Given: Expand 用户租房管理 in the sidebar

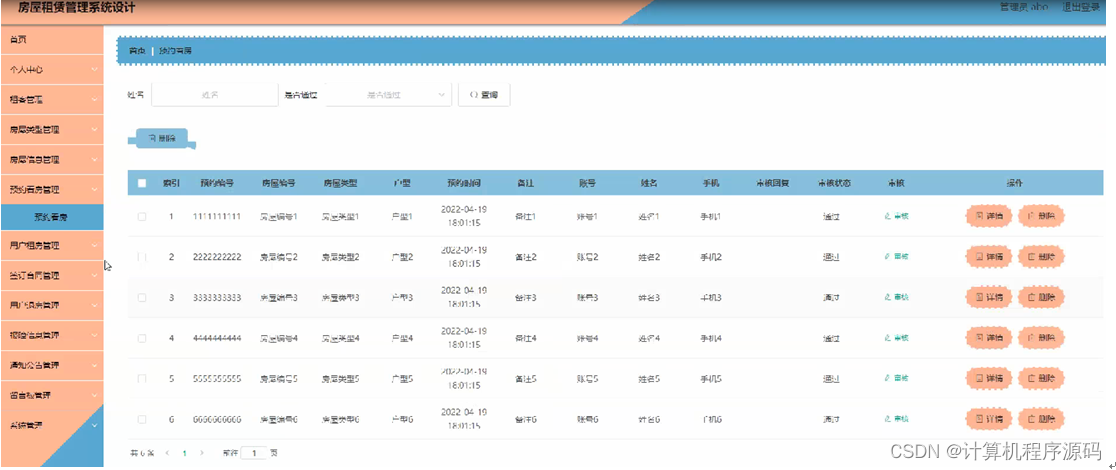Looking at the screenshot, I should (51, 246).
